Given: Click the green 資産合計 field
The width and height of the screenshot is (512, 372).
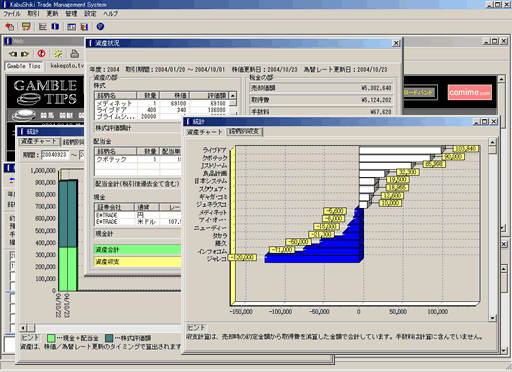Looking at the screenshot, I should [x=137, y=250].
